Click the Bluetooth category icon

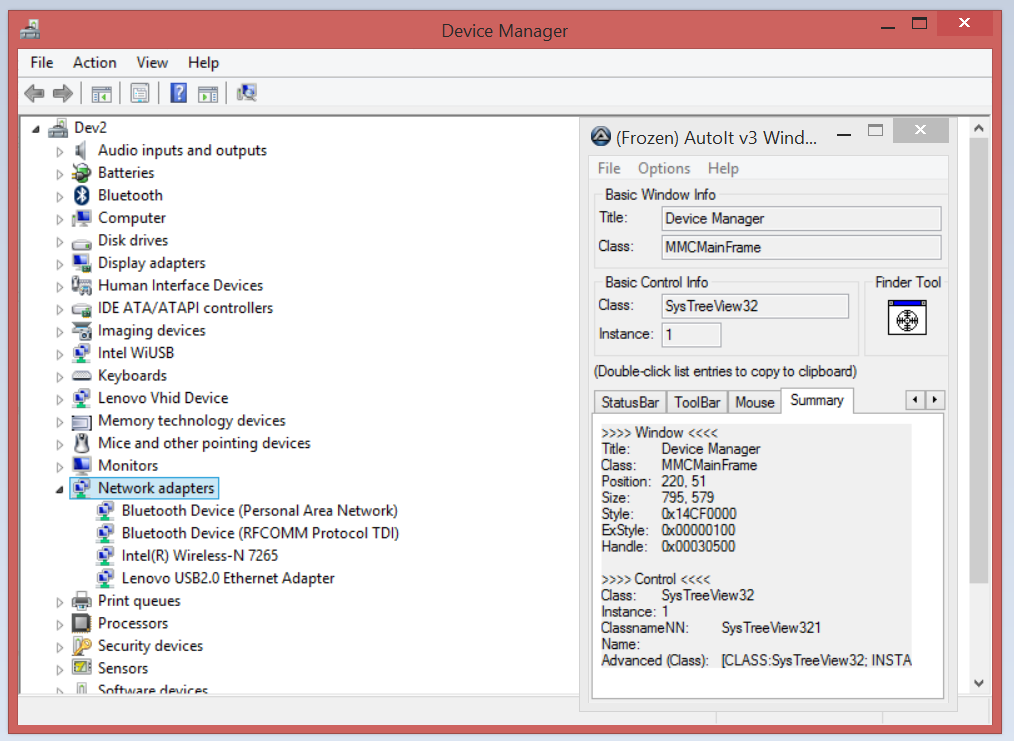[x=81, y=195]
